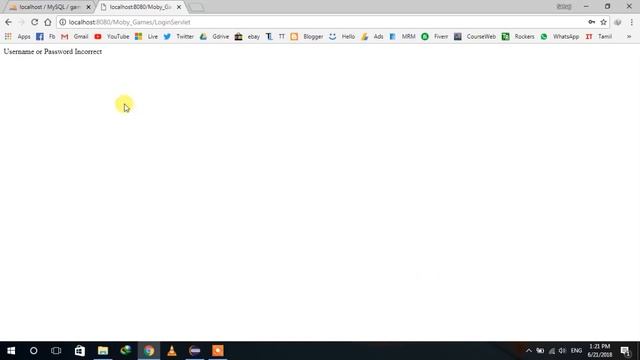640x360 pixels.
Task: Launch Microsoft Store from taskbar
Action: coord(80,351)
